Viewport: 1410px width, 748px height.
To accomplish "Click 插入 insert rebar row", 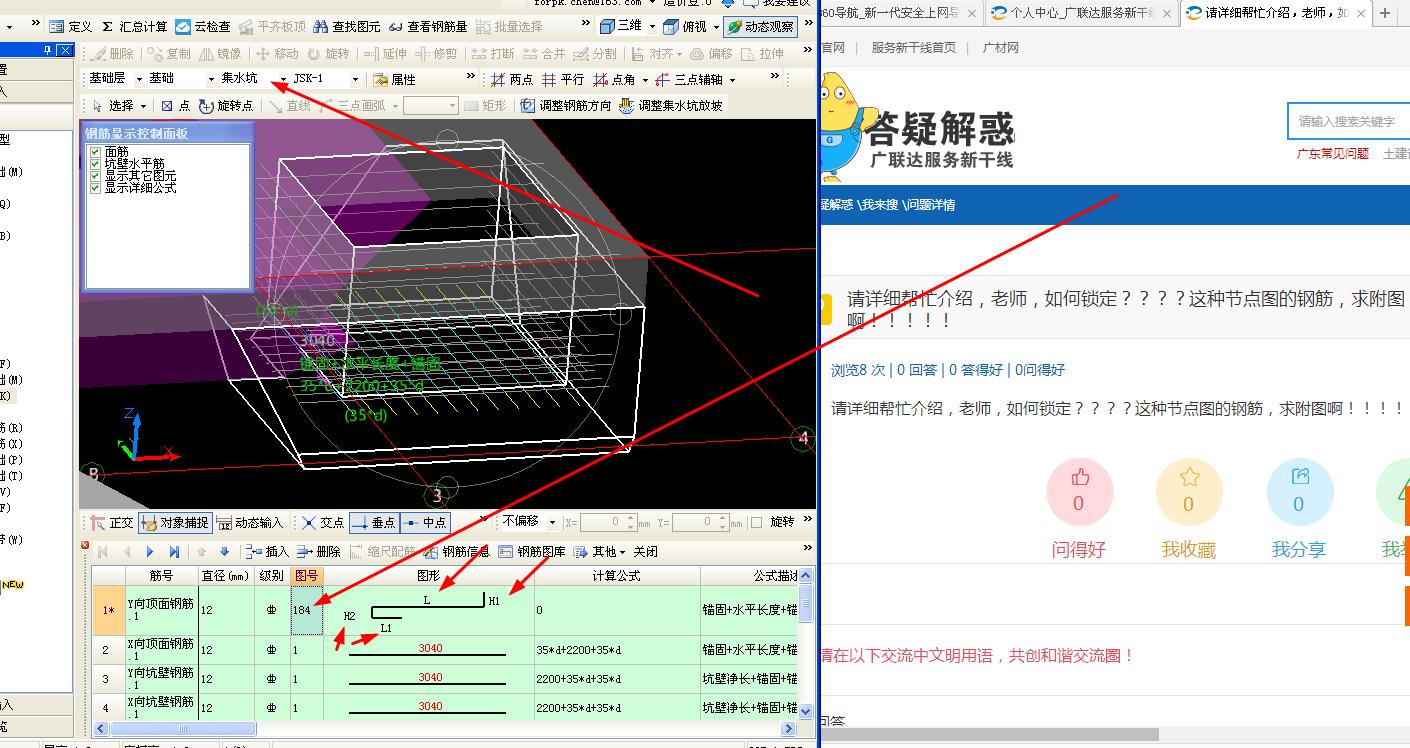I will [x=266, y=551].
